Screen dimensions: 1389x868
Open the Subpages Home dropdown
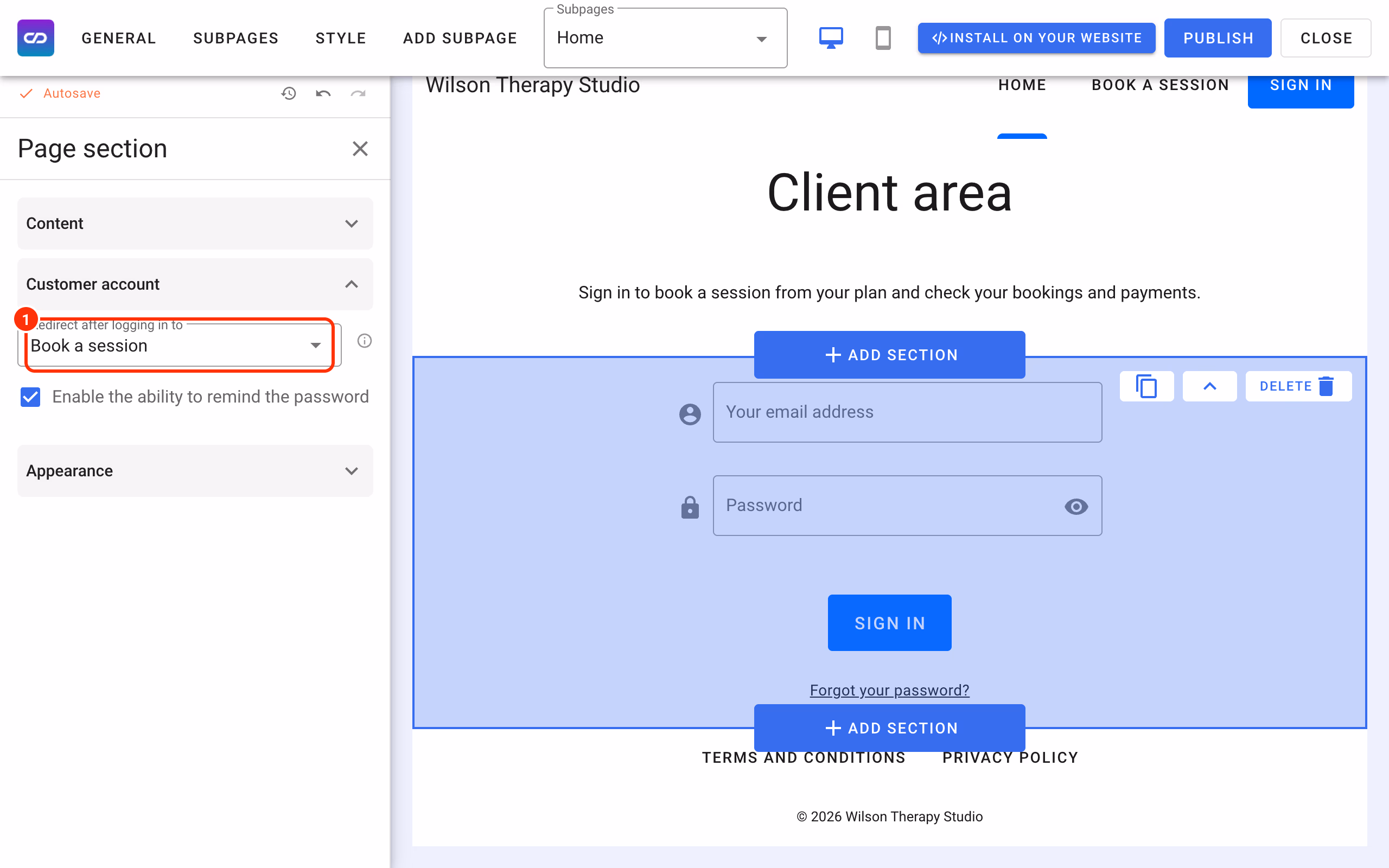(665, 38)
